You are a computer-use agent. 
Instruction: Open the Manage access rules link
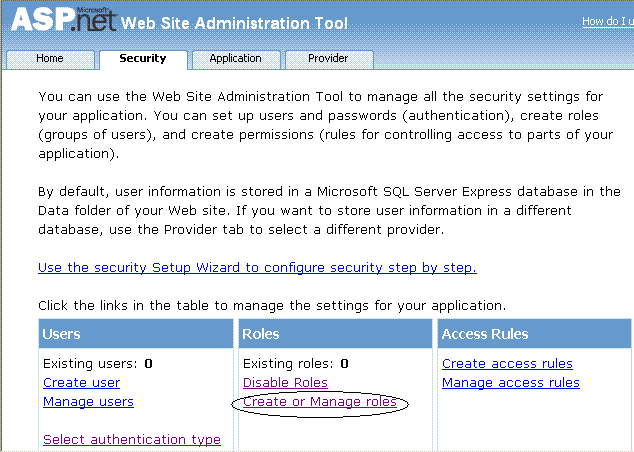(510, 383)
